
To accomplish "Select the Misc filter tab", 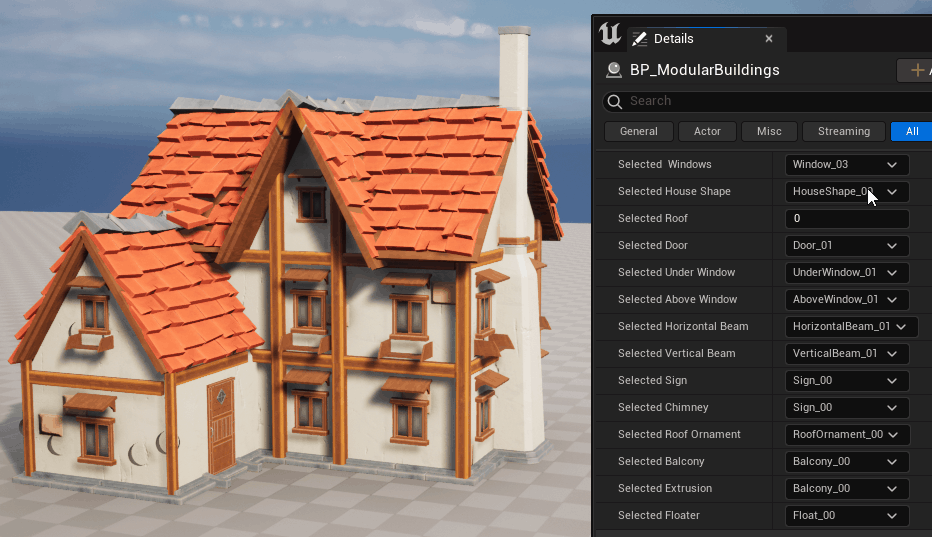I will pos(769,131).
